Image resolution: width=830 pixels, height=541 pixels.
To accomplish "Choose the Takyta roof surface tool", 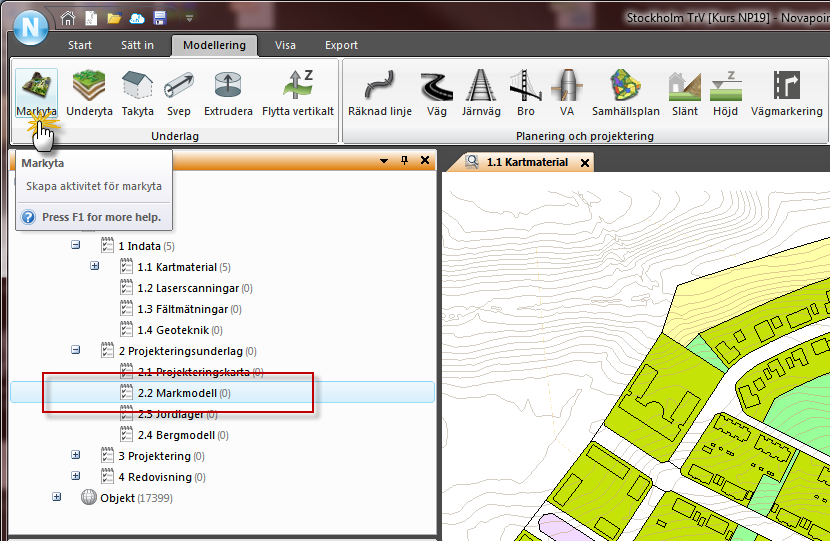I will [x=138, y=92].
